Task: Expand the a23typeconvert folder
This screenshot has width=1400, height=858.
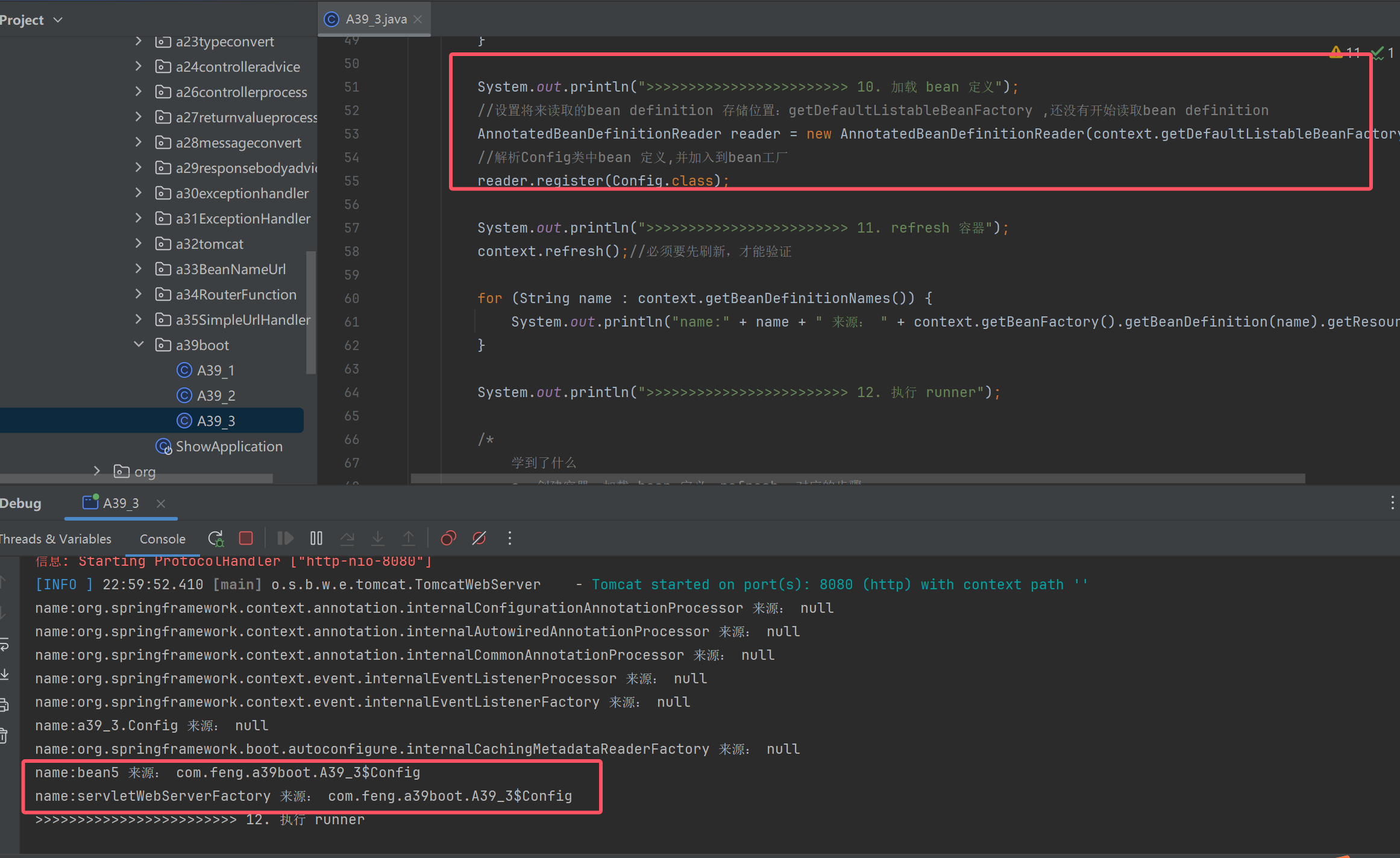Action: (x=139, y=41)
